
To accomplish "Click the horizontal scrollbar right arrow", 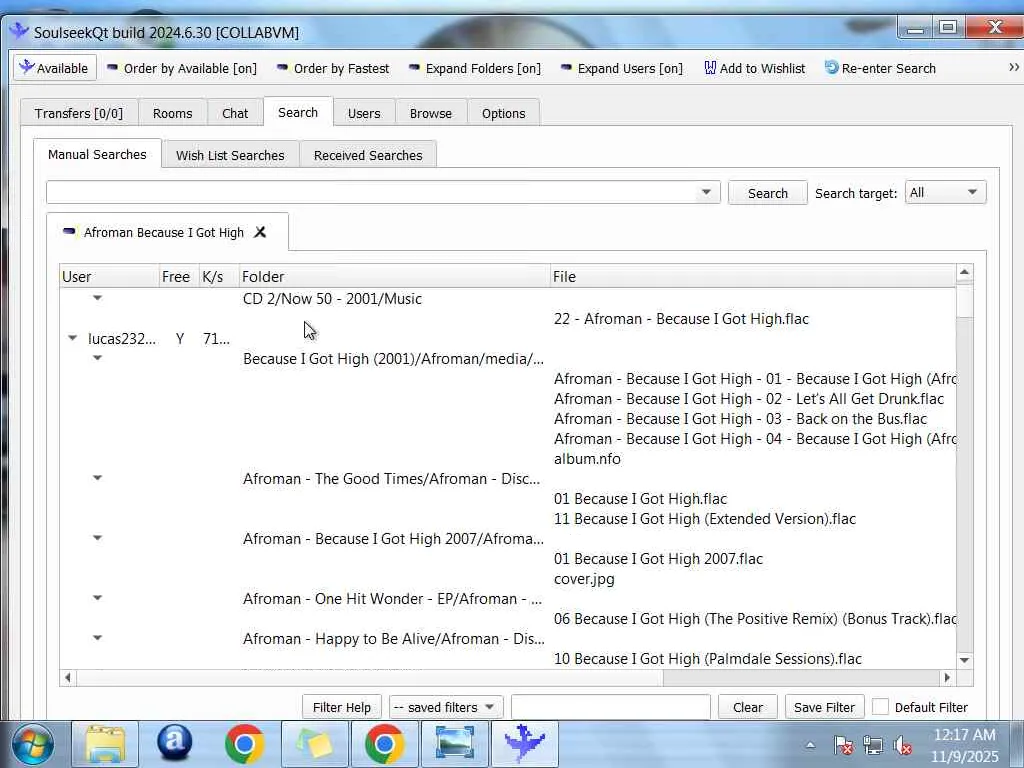I will [x=948, y=678].
